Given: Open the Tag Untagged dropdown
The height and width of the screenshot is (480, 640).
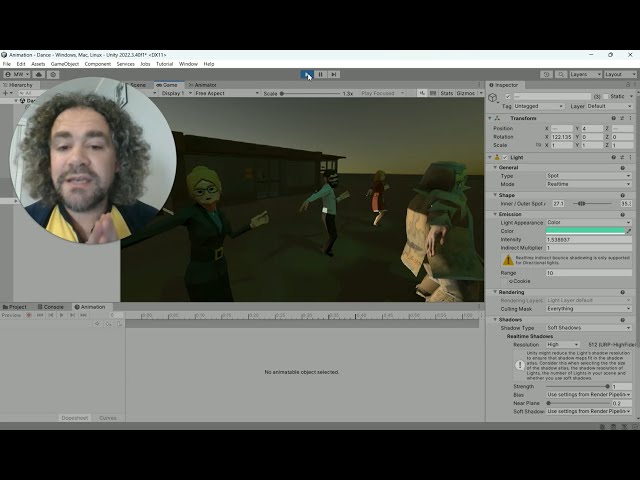Looking at the screenshot, I should 539,106.
